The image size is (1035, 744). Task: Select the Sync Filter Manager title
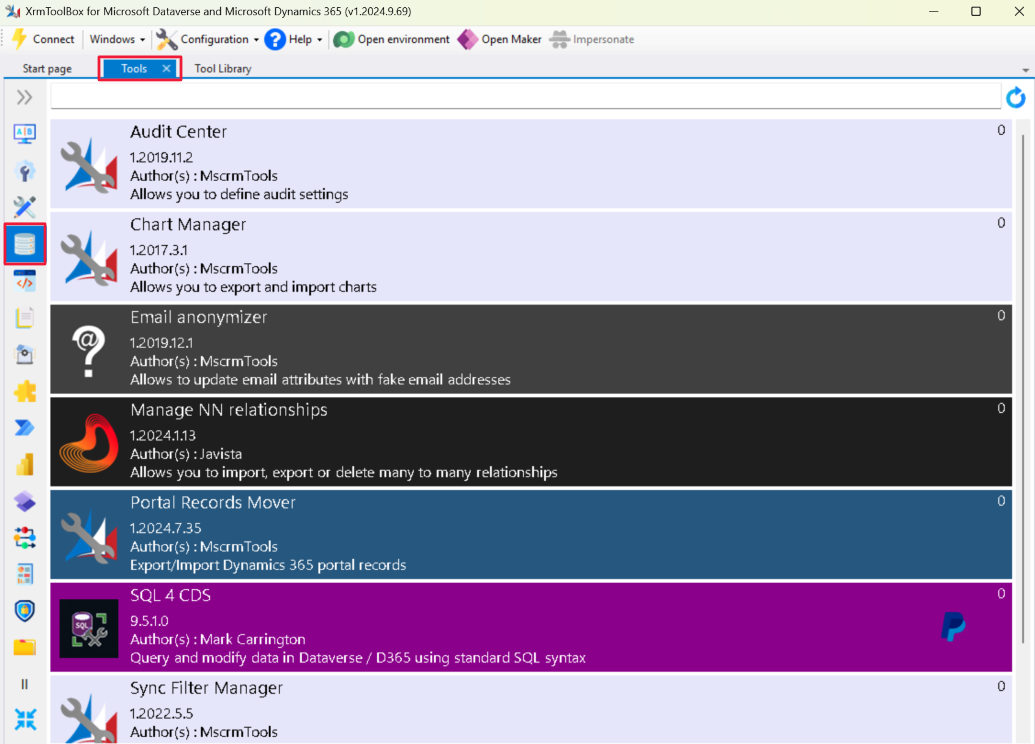pos(206,688)
